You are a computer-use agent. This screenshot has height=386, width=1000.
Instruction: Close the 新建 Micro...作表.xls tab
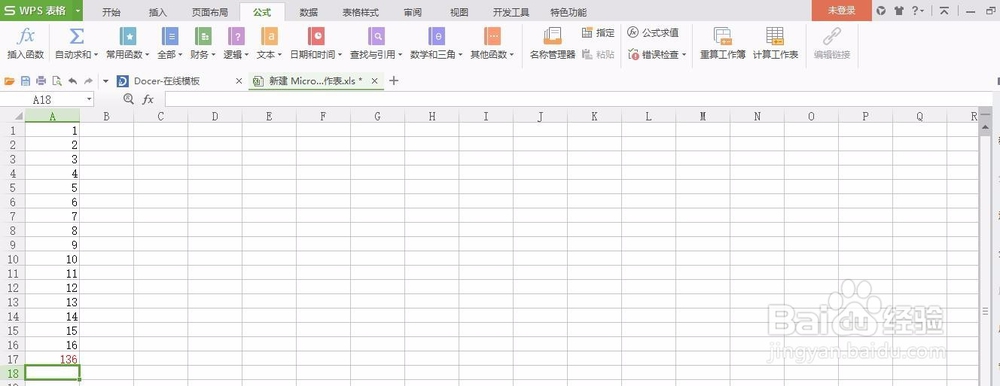click(375, 81)
